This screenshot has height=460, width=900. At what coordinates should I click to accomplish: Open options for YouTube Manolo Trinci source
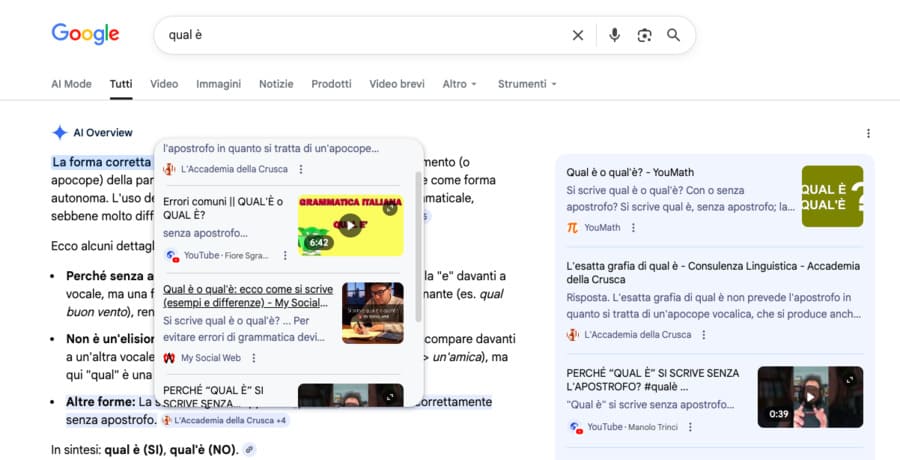tap(690, 427)
